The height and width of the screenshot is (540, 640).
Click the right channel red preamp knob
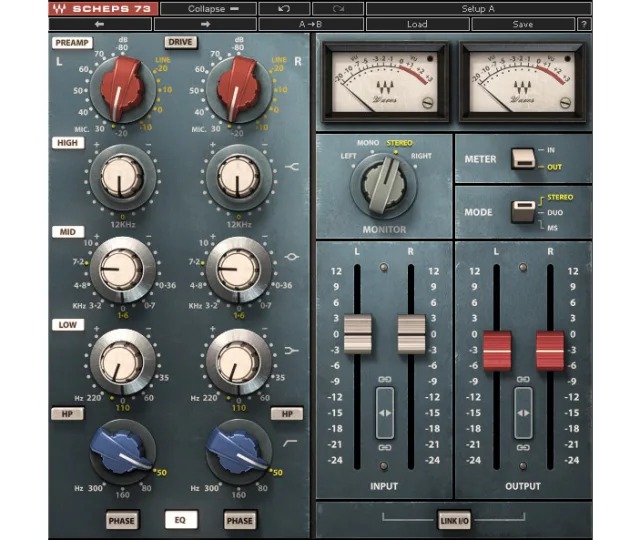(238, 90)
